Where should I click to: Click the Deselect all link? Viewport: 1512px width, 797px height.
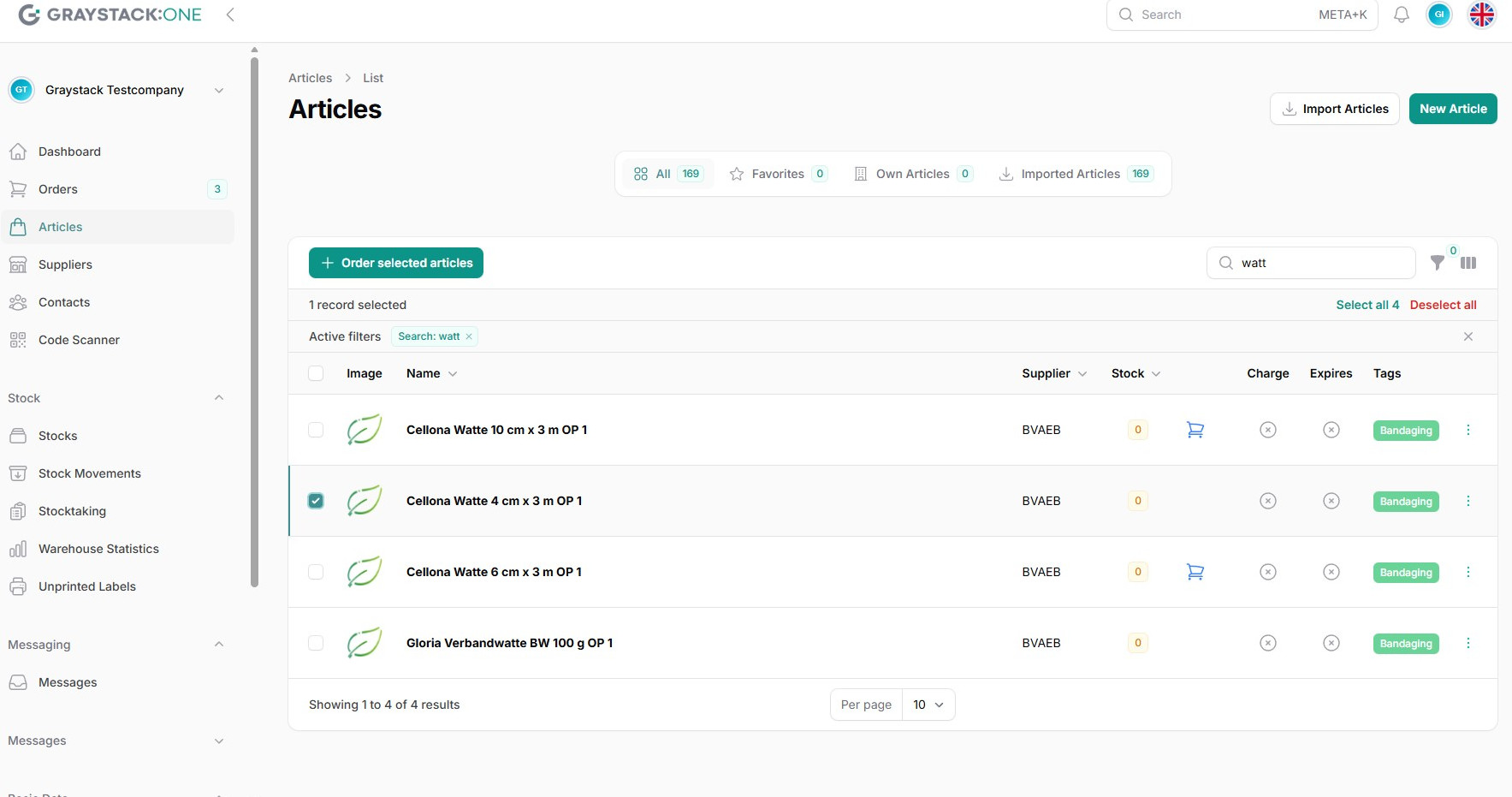[x=1443, y=305]
